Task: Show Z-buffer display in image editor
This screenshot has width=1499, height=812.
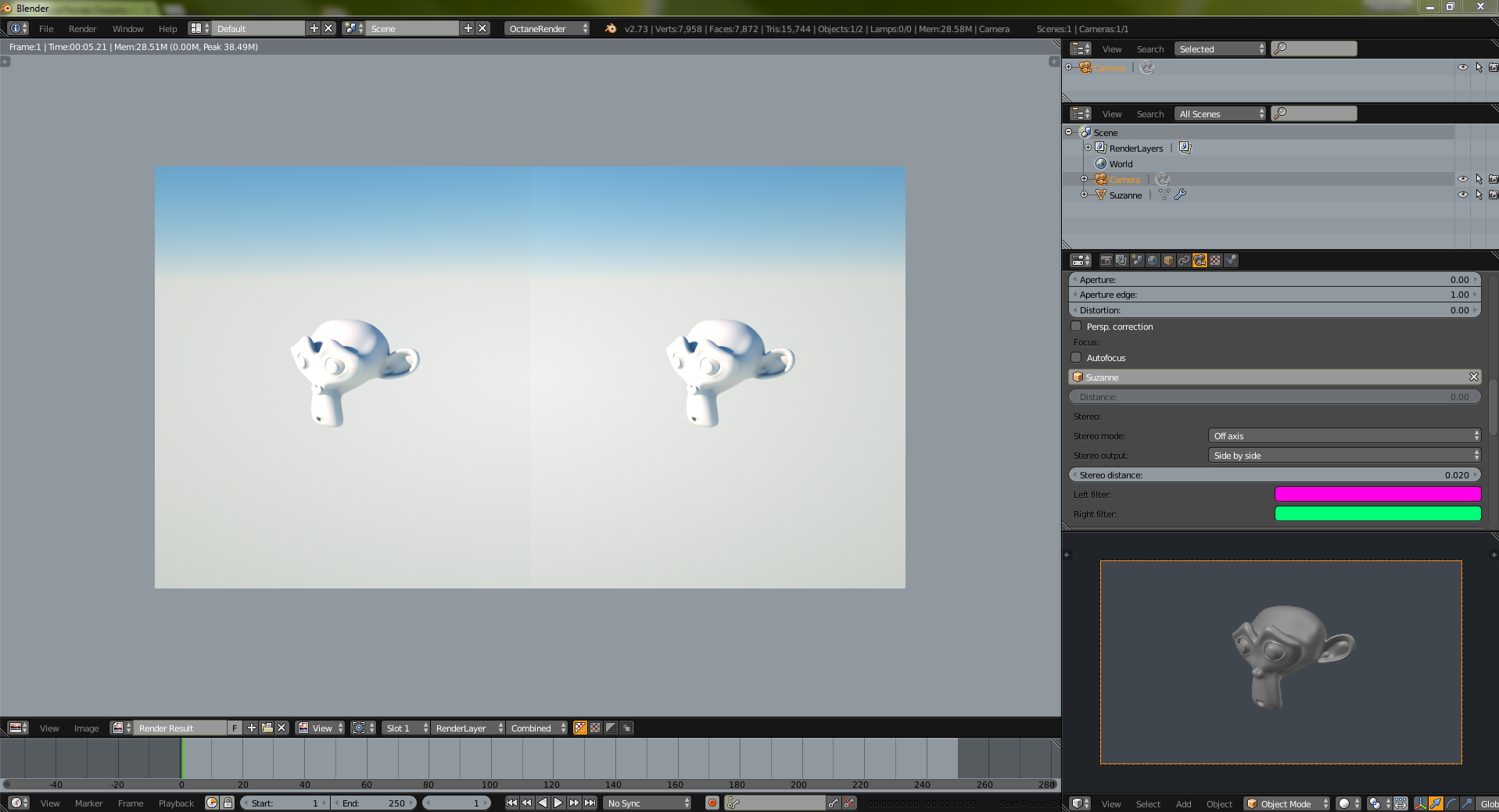Action: pyautogui.click(x=626, y=728)
